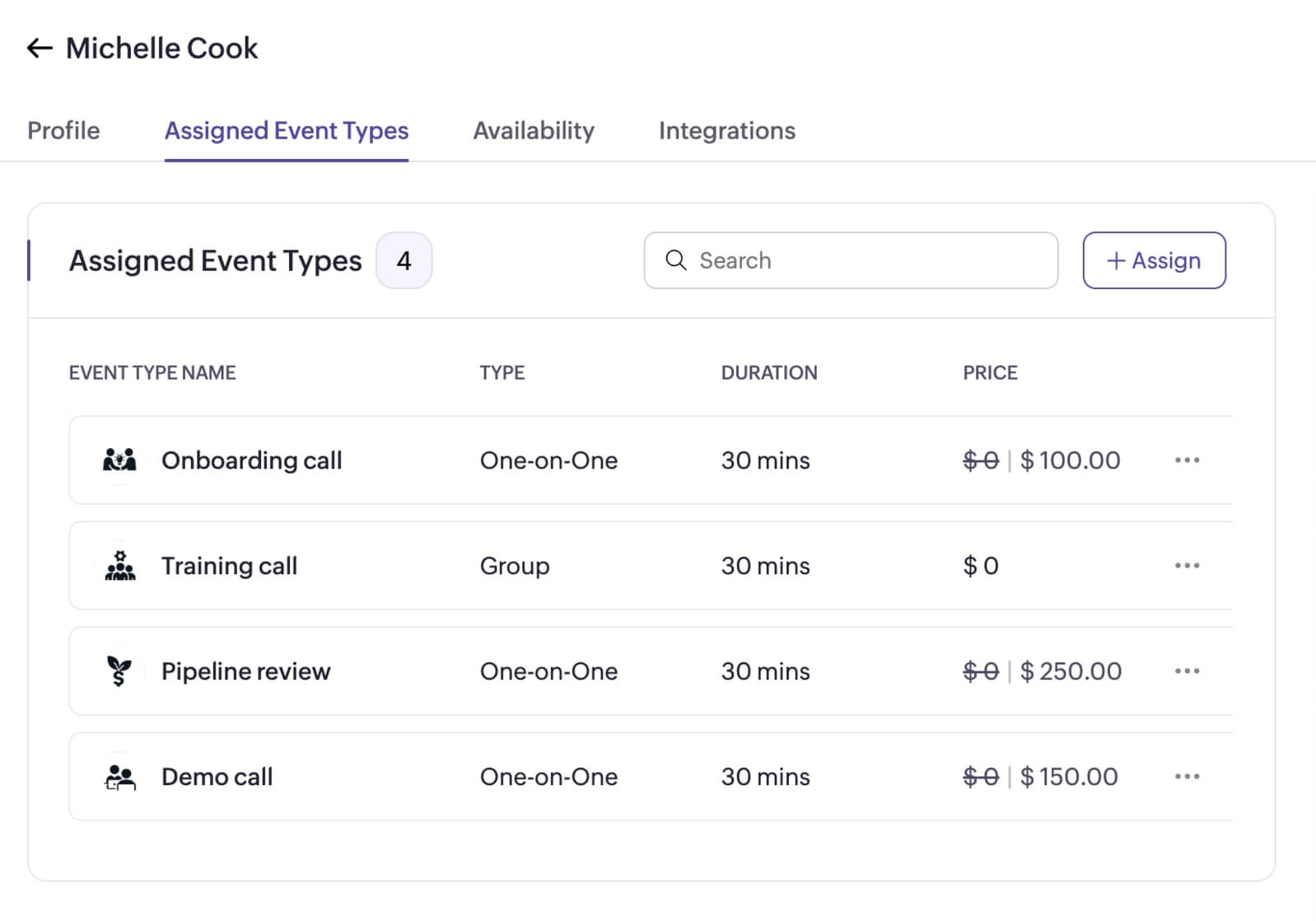The image size is (1316, 921).
Task: Click the Onboarding call event icon
Action: point(119,460)
